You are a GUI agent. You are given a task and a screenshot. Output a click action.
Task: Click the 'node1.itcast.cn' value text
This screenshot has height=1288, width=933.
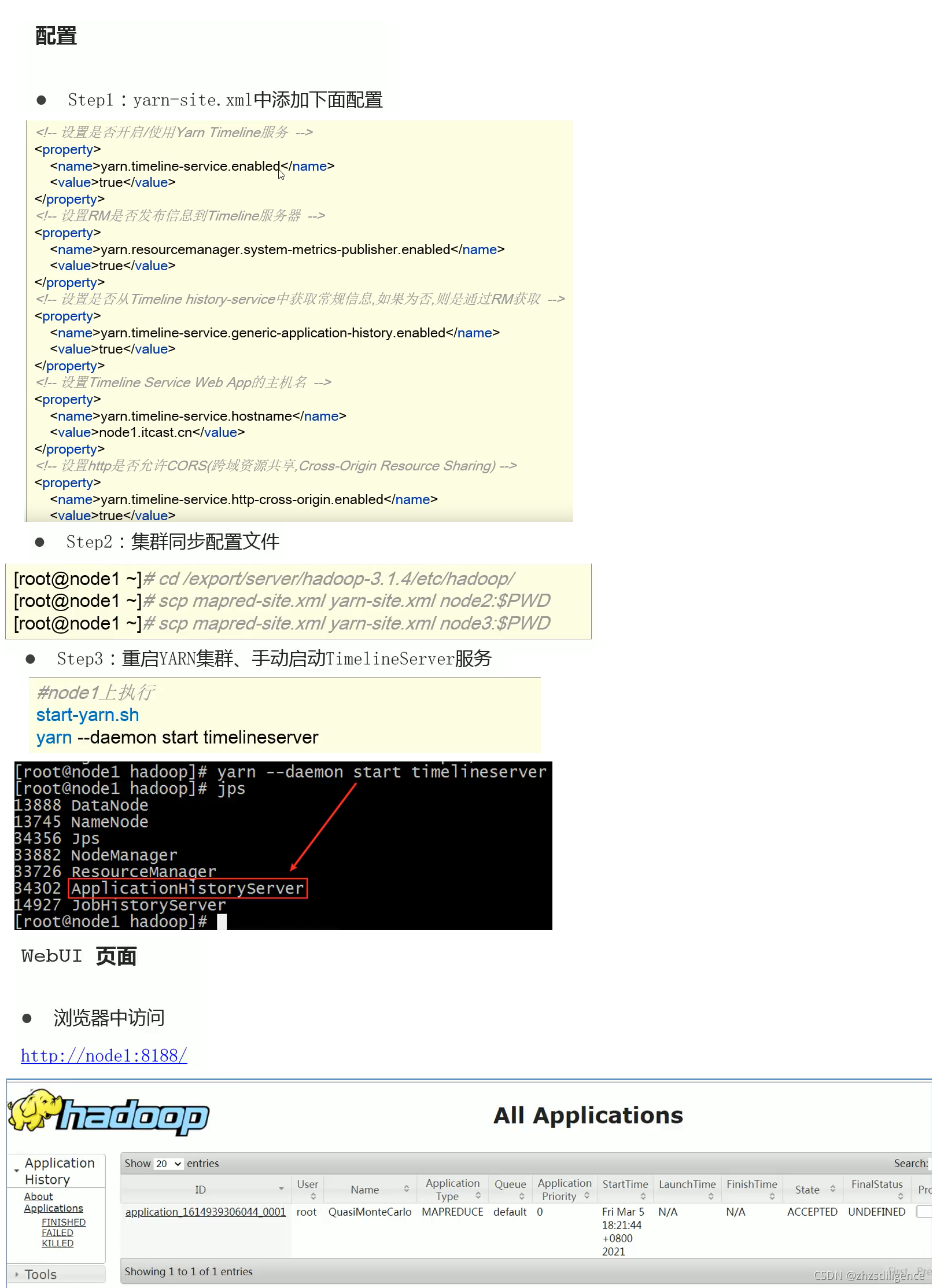146,432
